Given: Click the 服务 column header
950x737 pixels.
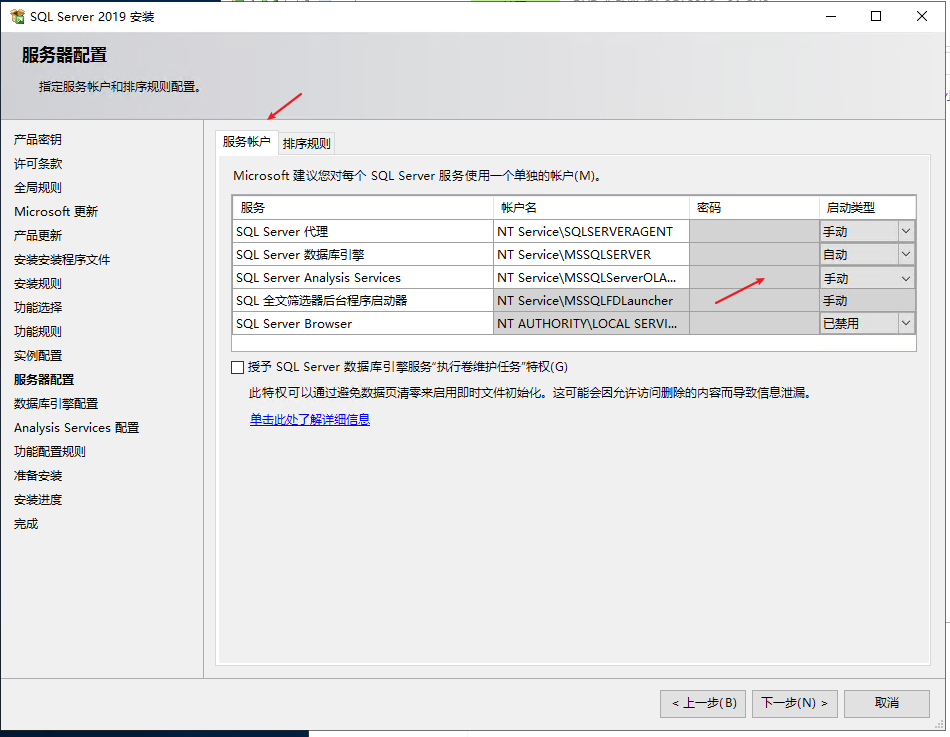Looking at the screenshot, I should coord(363,208).
